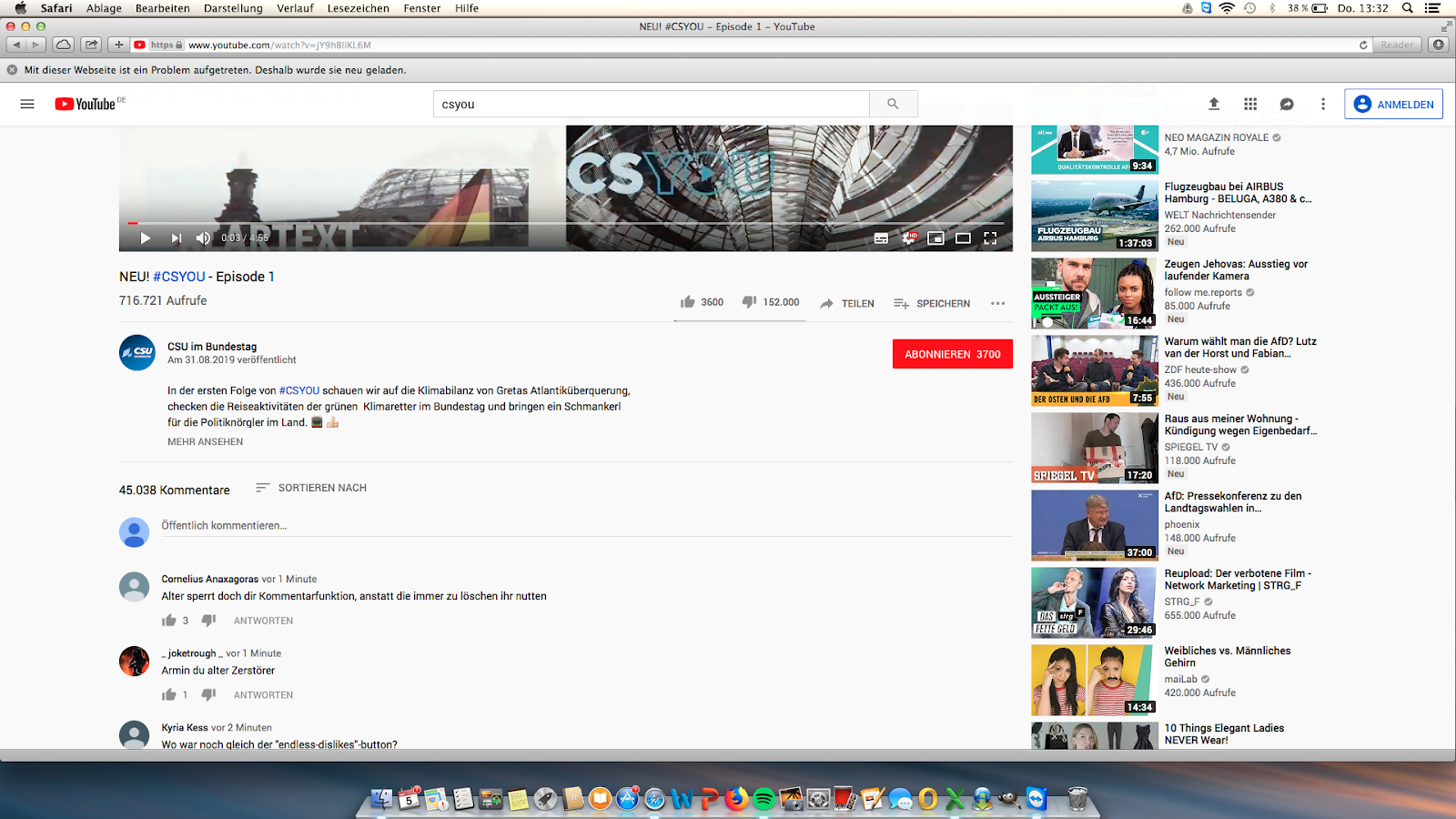Like Cornelius Anaxagoras' comment

(x=169, y=621)
